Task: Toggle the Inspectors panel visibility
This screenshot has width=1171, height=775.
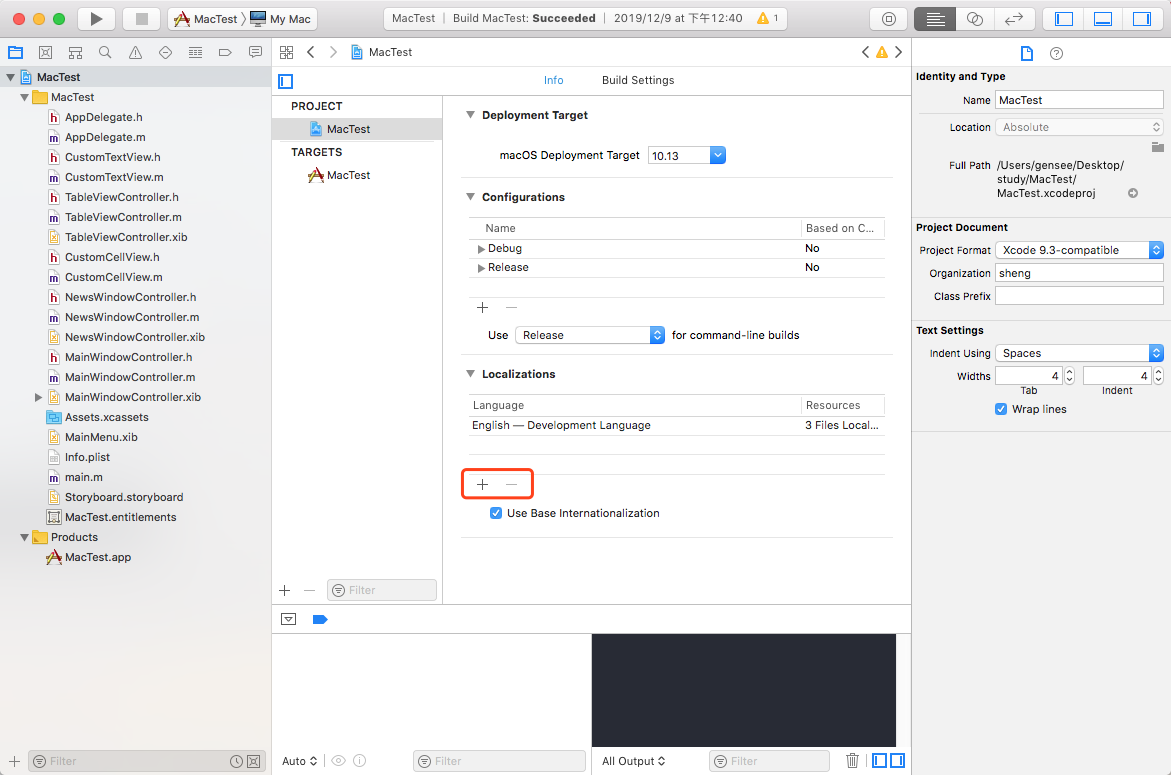Action: [1142, 19]
